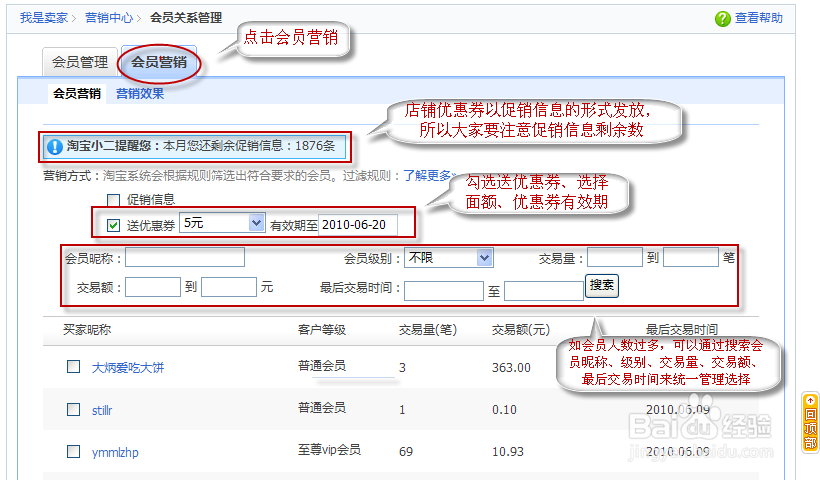Uncheck the 送优惠券 checkbox

click(x=113, y=225)
